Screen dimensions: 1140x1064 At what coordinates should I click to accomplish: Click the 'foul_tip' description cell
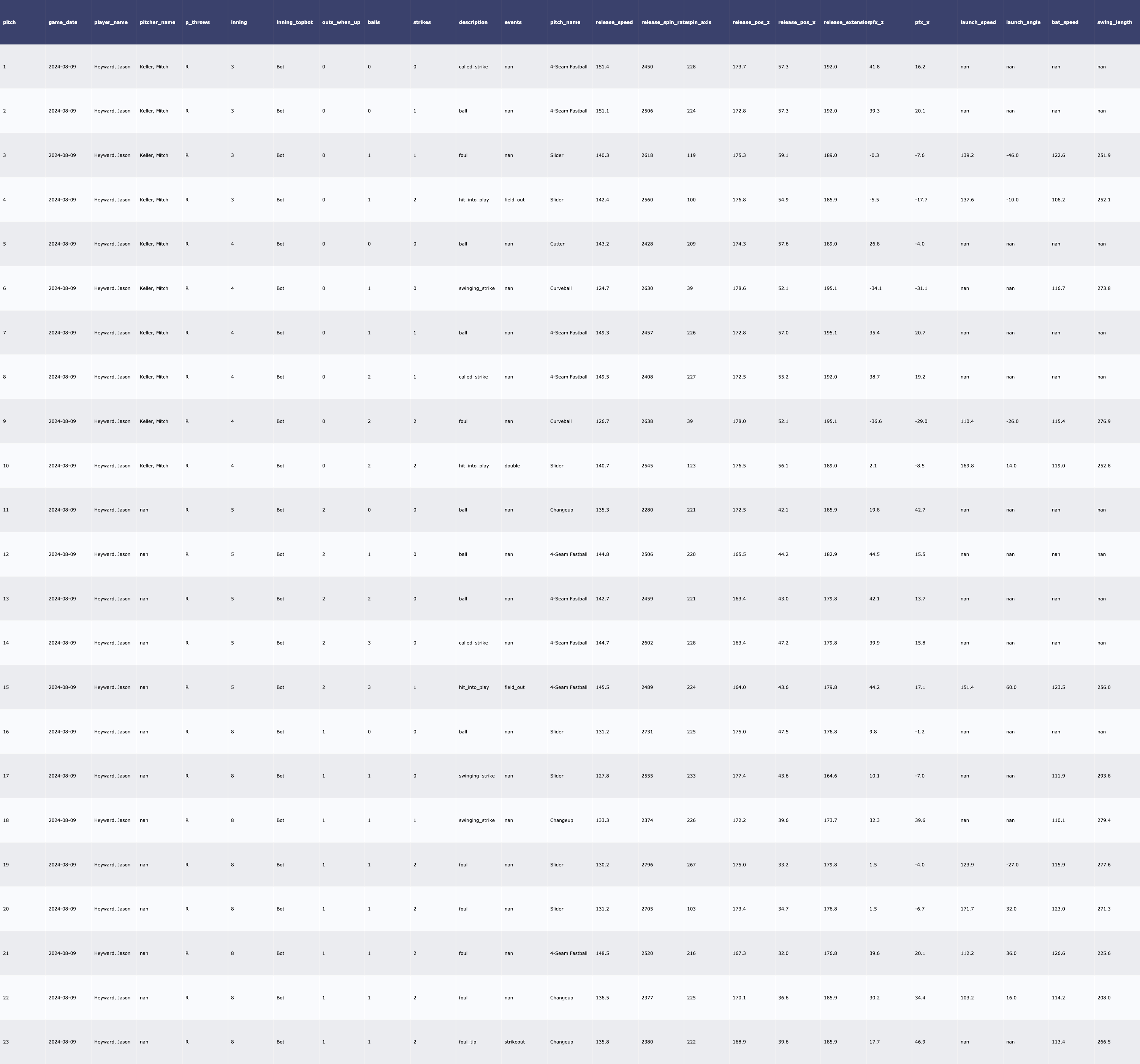(467, 1042)
